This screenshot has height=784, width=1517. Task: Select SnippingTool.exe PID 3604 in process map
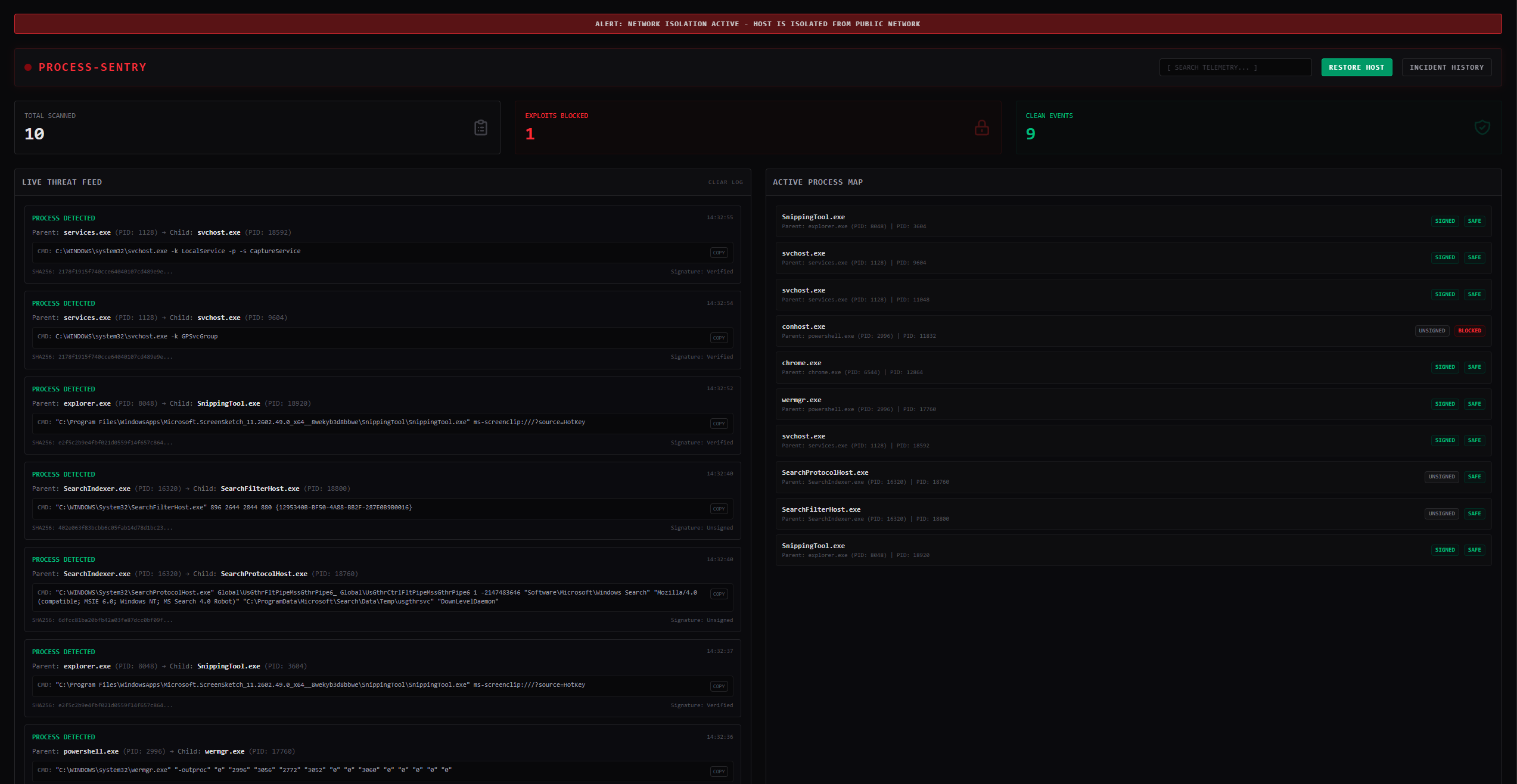coord(1133,221)
